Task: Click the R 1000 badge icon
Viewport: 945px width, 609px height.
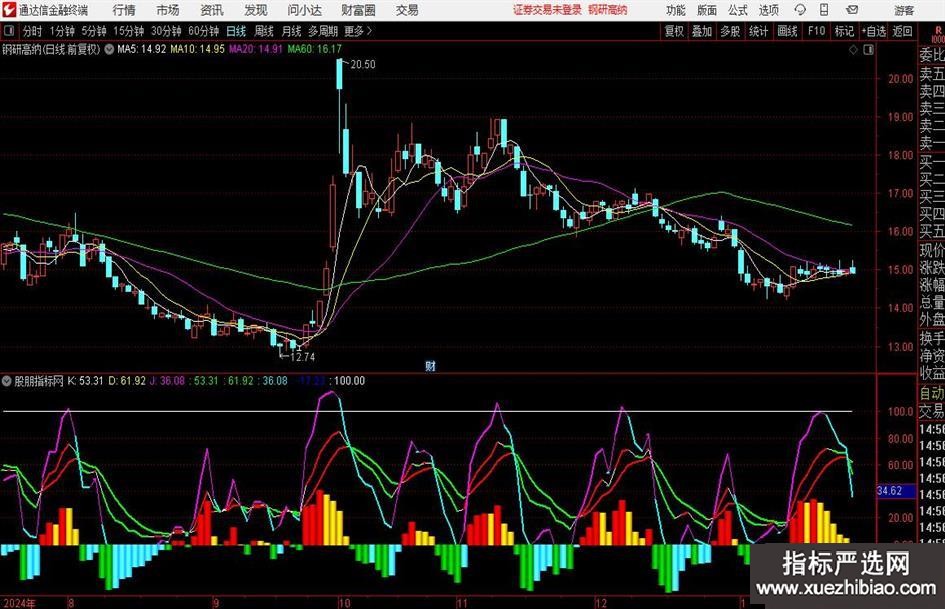Action: click(938, 34)
